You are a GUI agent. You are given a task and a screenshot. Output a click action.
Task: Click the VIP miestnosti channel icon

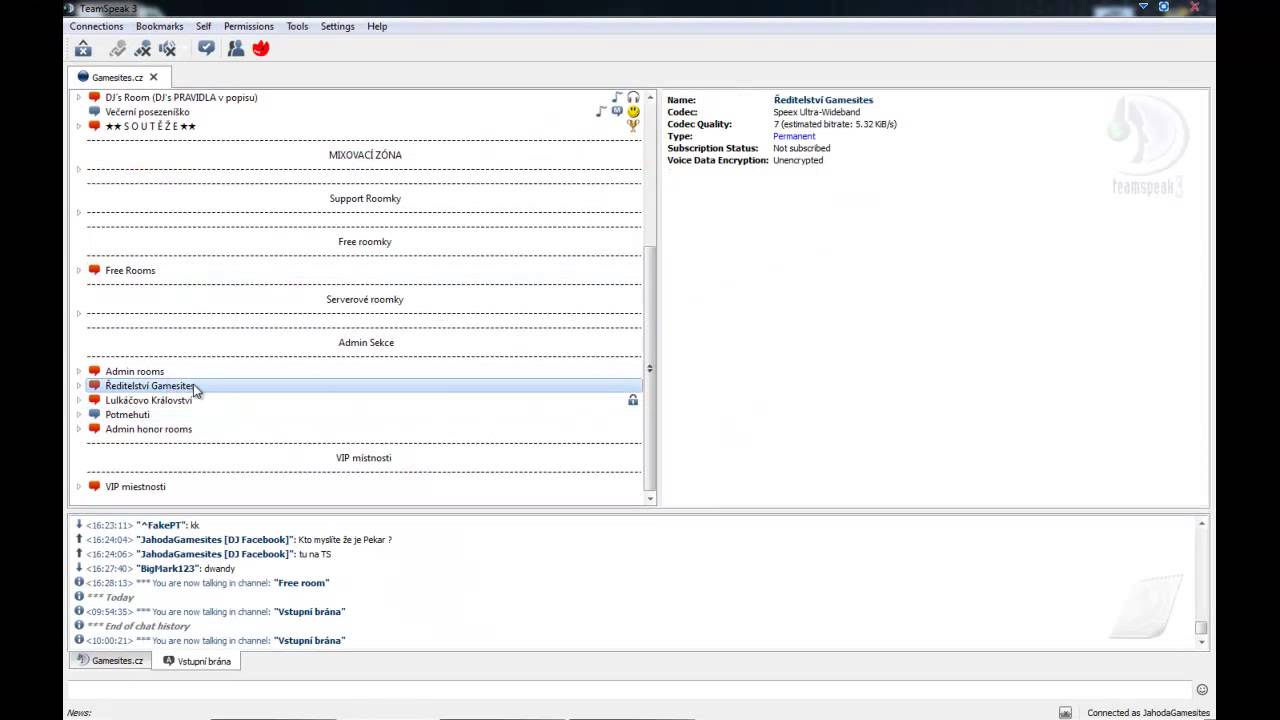[95, 486]
